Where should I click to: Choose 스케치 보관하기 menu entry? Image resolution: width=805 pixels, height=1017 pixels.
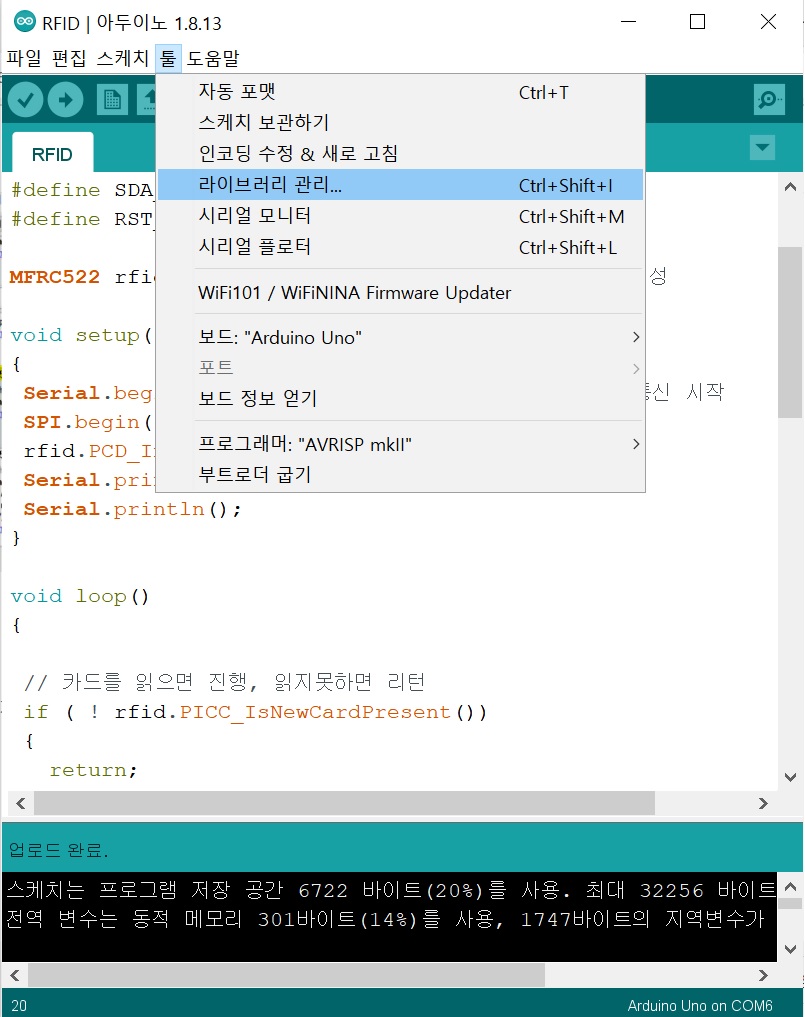(x=401, y=123)
